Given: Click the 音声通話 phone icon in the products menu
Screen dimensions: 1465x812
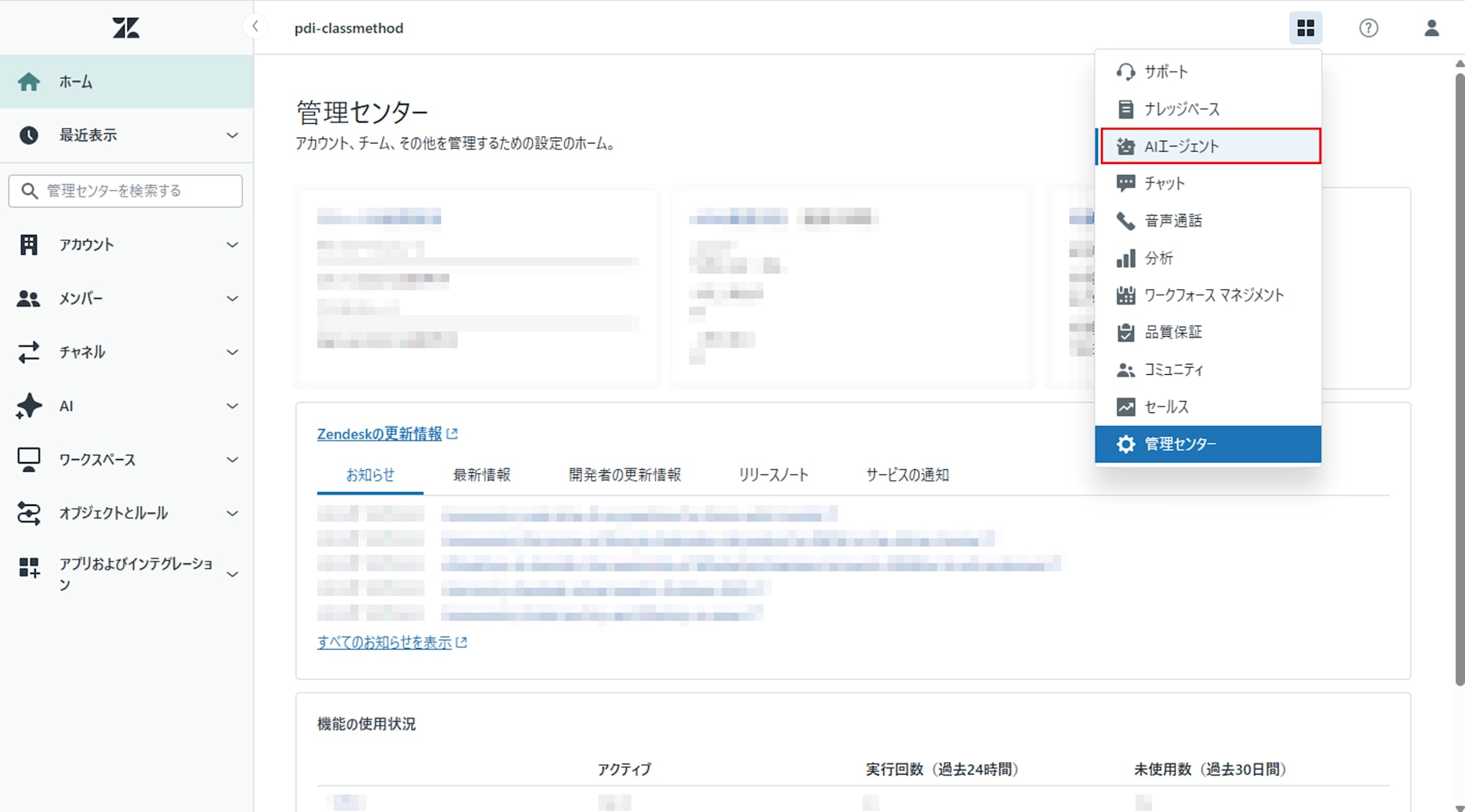Looking at the screenshot, I should (1125, 220).
